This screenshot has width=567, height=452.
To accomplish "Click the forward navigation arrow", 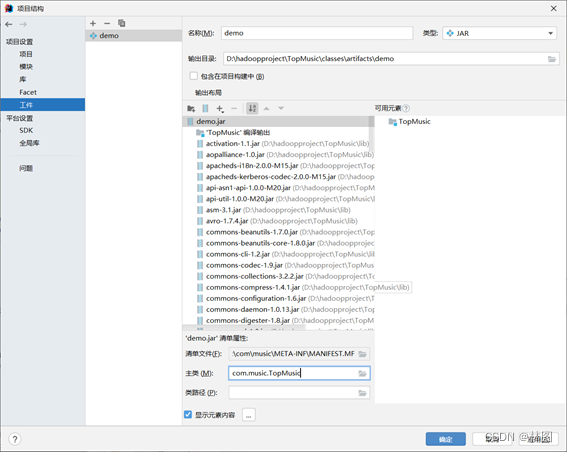I will tap(23, 24).
